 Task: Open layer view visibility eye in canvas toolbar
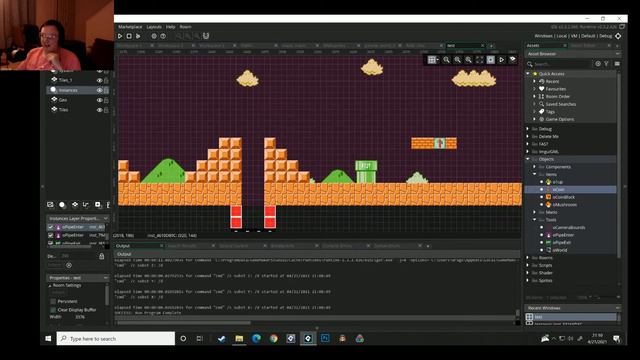513,60
